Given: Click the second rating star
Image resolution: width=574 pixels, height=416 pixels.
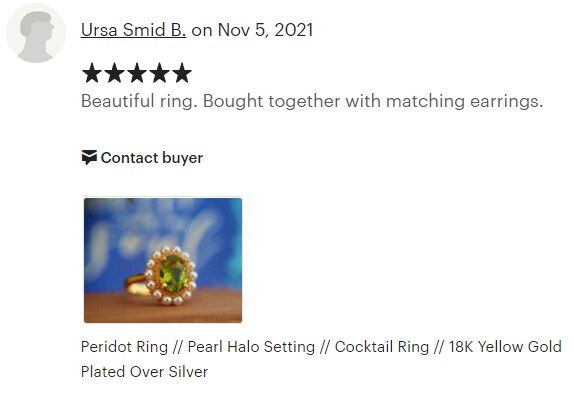Looking at the screenshot, I should coord(114,73).
